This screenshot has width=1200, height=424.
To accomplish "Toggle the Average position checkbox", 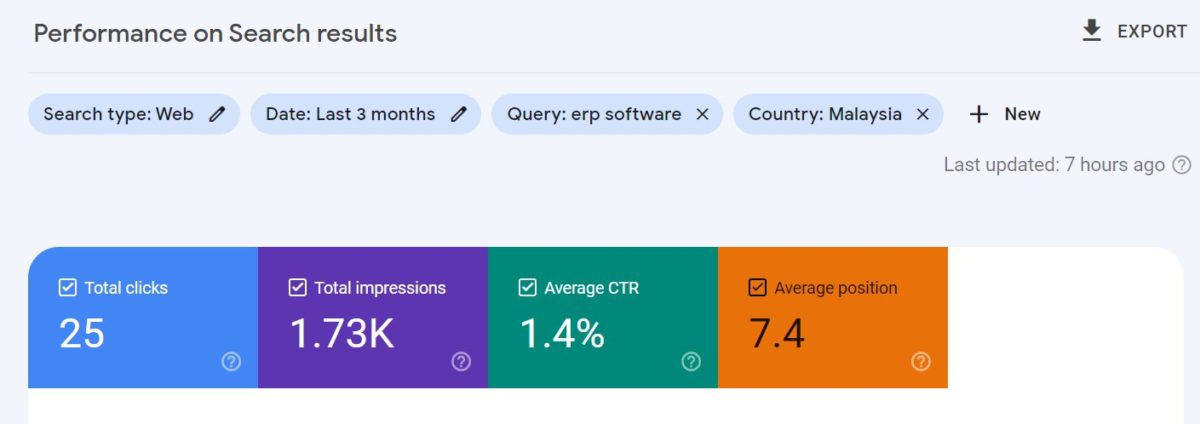I will coord(758,288).
